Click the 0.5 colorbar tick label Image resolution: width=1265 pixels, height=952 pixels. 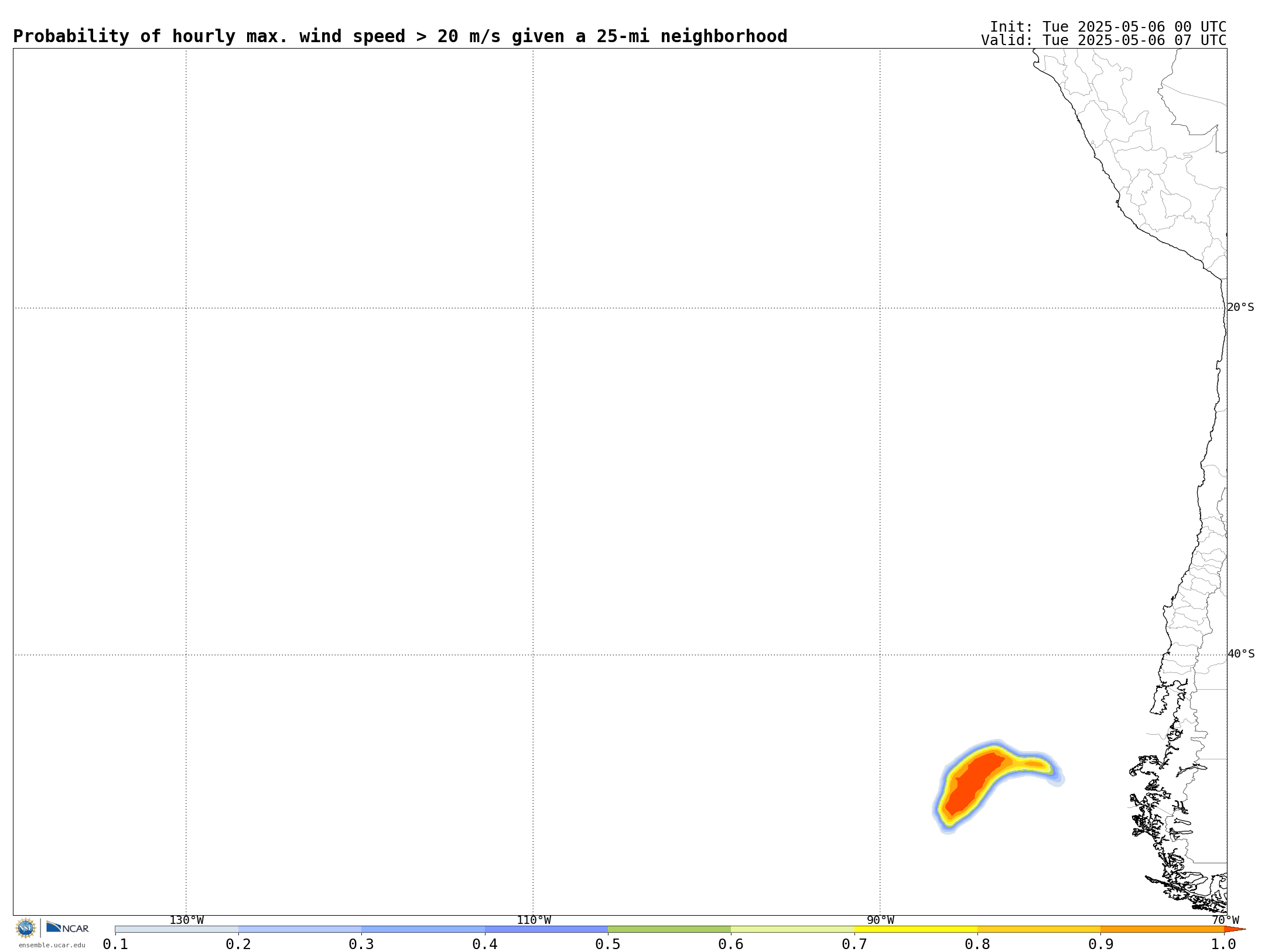pos(608,944)
